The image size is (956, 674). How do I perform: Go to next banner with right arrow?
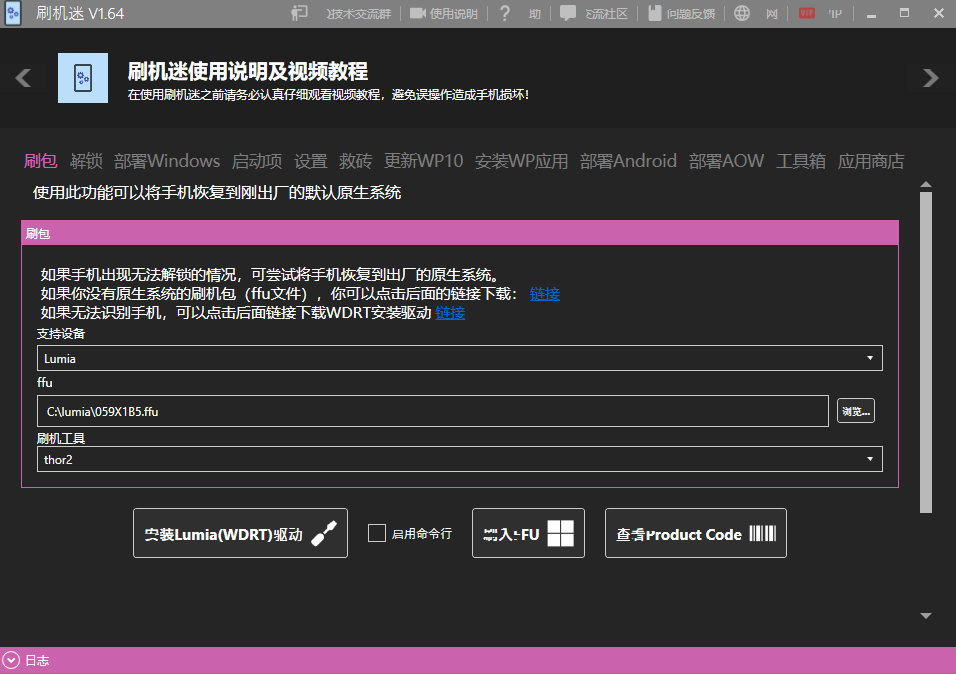(x=930, y=78)
